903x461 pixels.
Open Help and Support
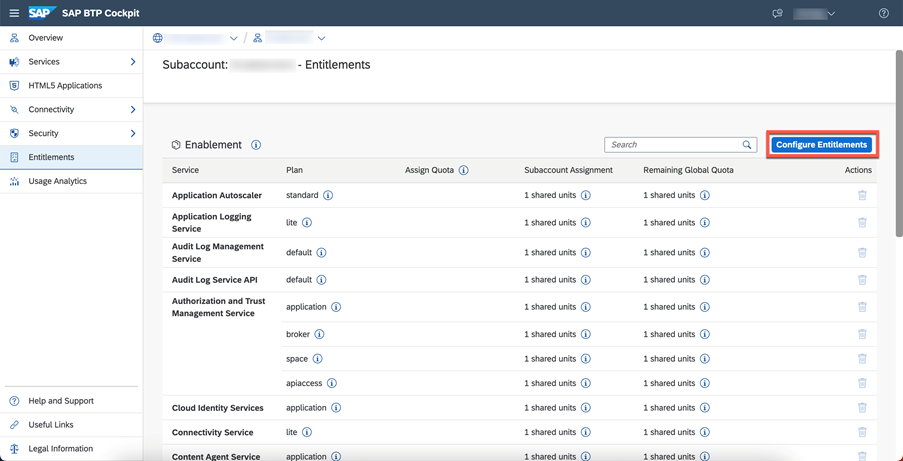(71, 401)
